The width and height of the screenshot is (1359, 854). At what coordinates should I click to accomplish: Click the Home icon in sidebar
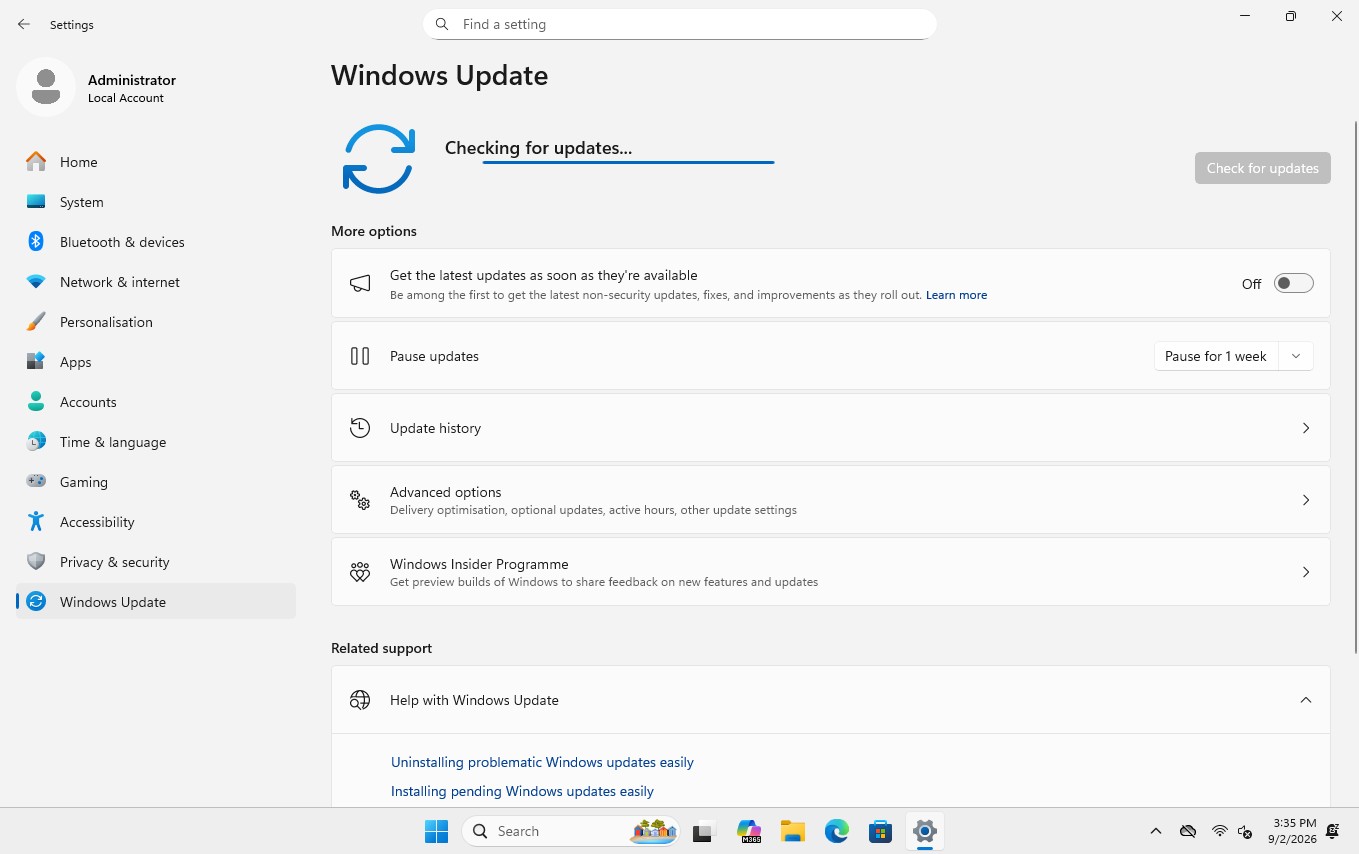pyautogui.click(x=36, y=161)
